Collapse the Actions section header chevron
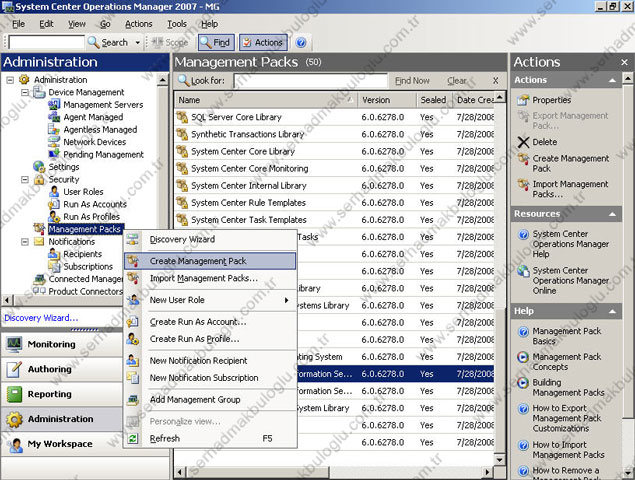Screen dimensions: 635x480 (x=612, y=80)
